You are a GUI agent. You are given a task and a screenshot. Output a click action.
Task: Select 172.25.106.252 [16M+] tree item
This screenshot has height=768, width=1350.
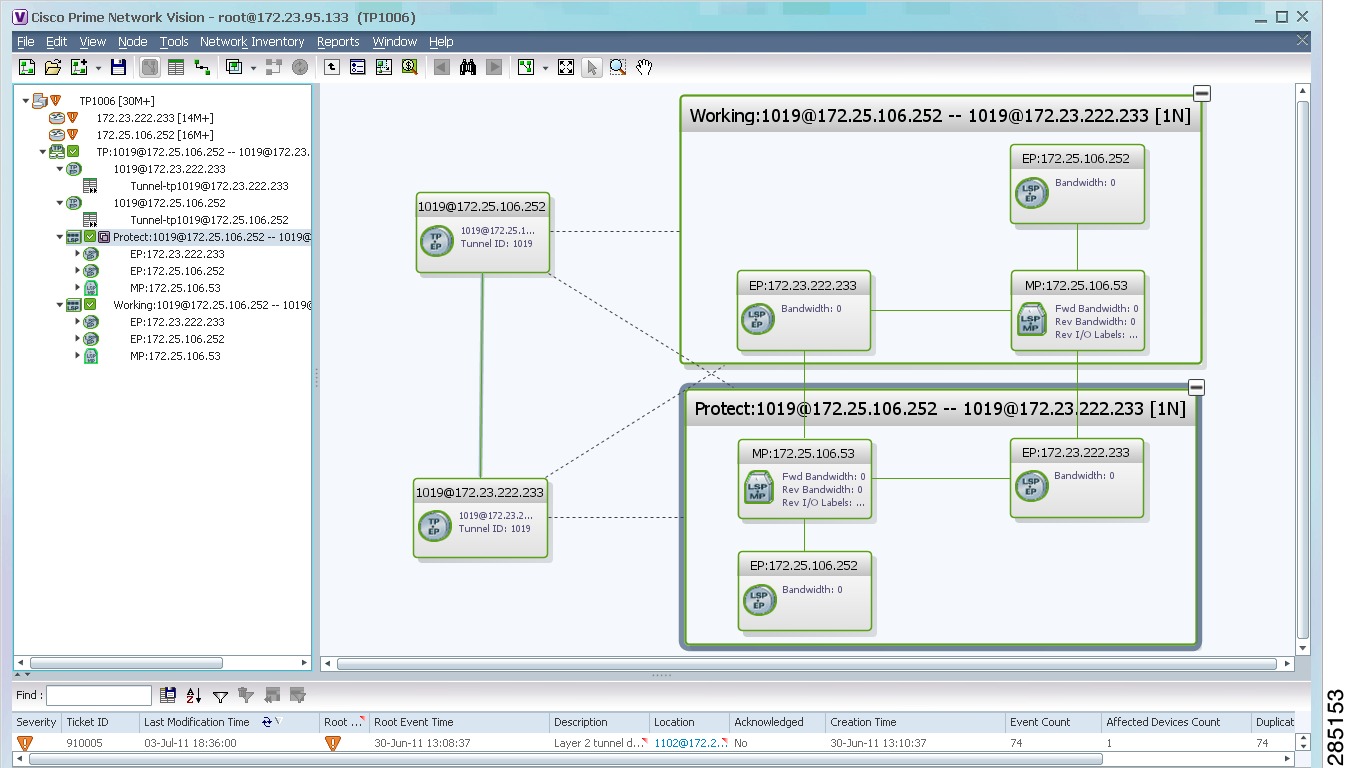pos(155,135)
